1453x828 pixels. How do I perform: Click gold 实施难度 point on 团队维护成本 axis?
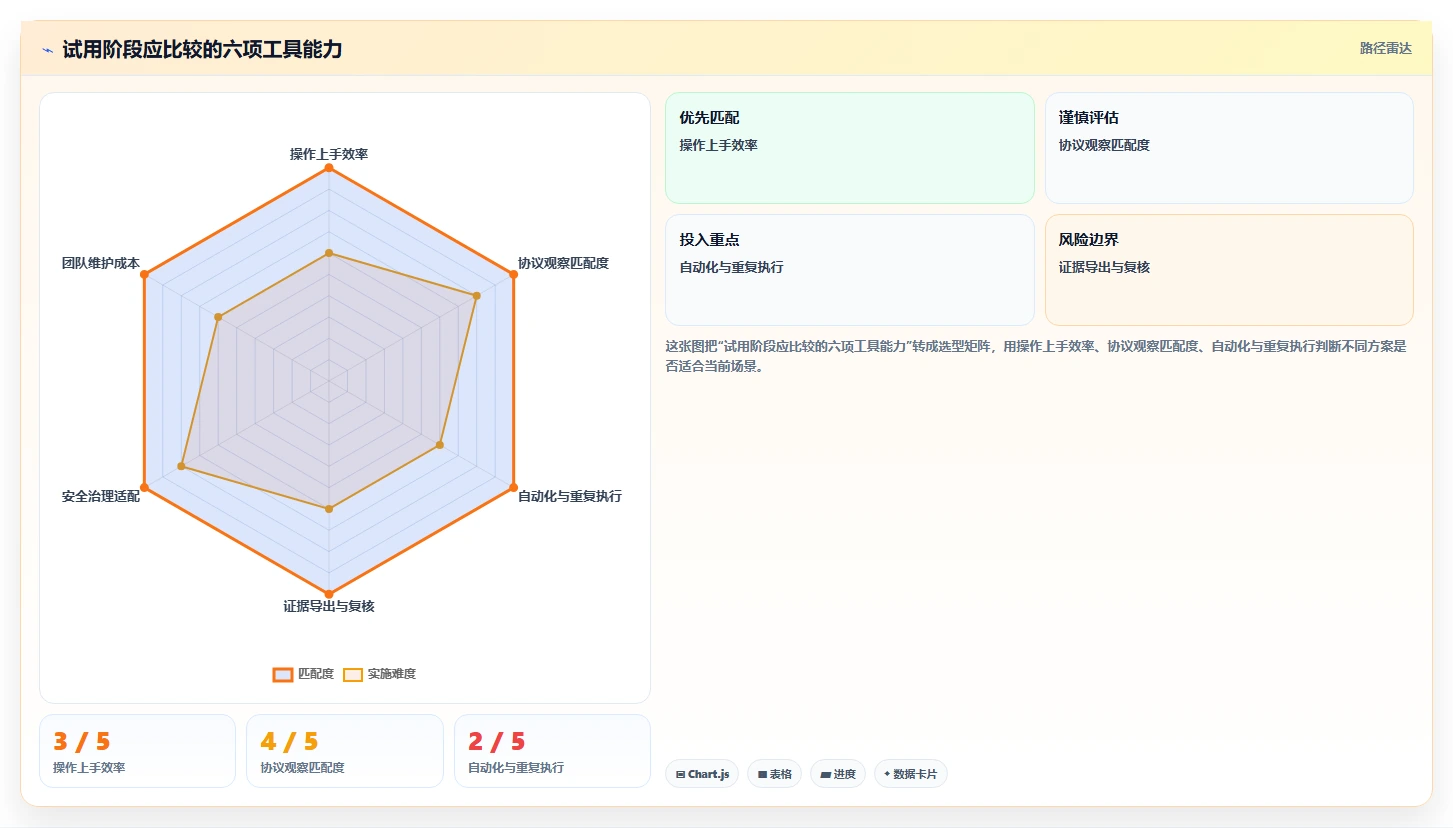[x=218, y=317]
